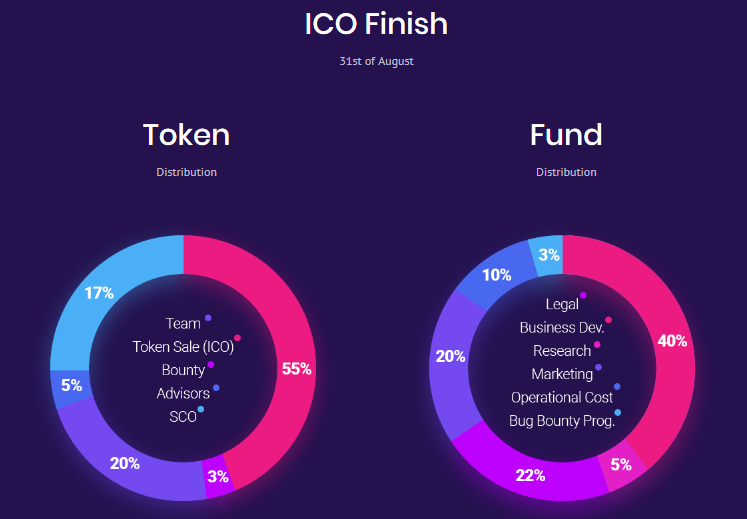
Task: Click the purple dot beside Team legend
Action: (x=208, y=318)
